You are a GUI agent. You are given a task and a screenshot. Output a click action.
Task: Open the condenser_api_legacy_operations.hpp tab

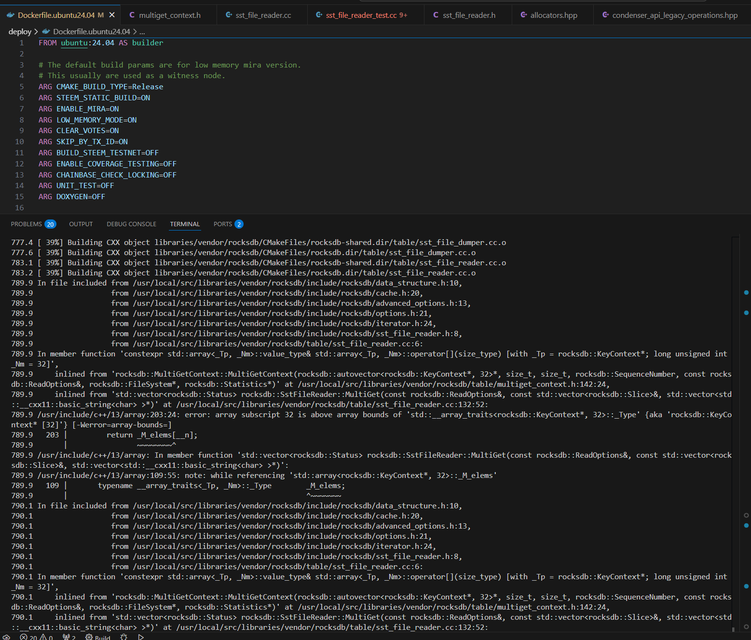[670, 15]
